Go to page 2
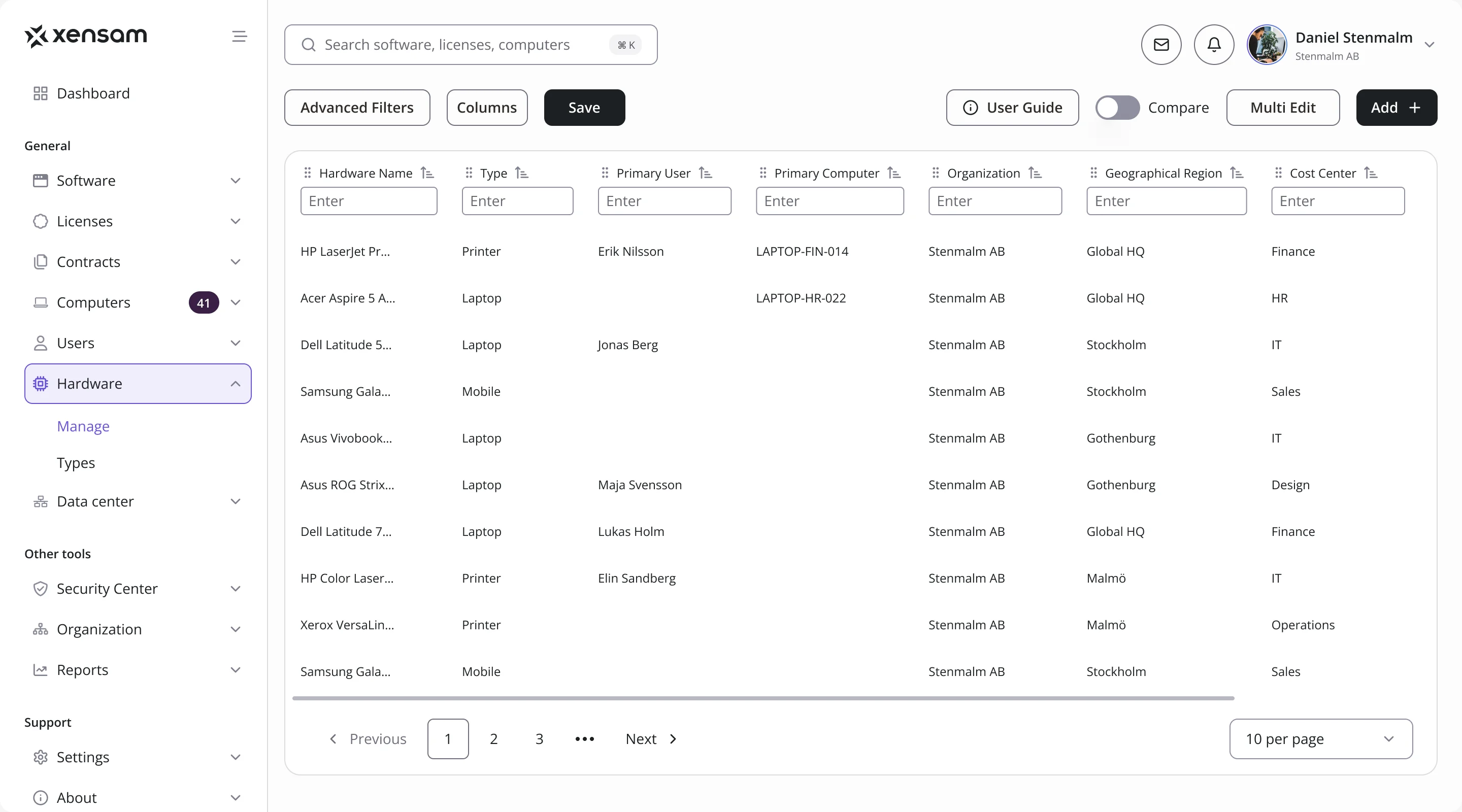The width and height of the screenshot is (1462, 812). tap(493, 739)
